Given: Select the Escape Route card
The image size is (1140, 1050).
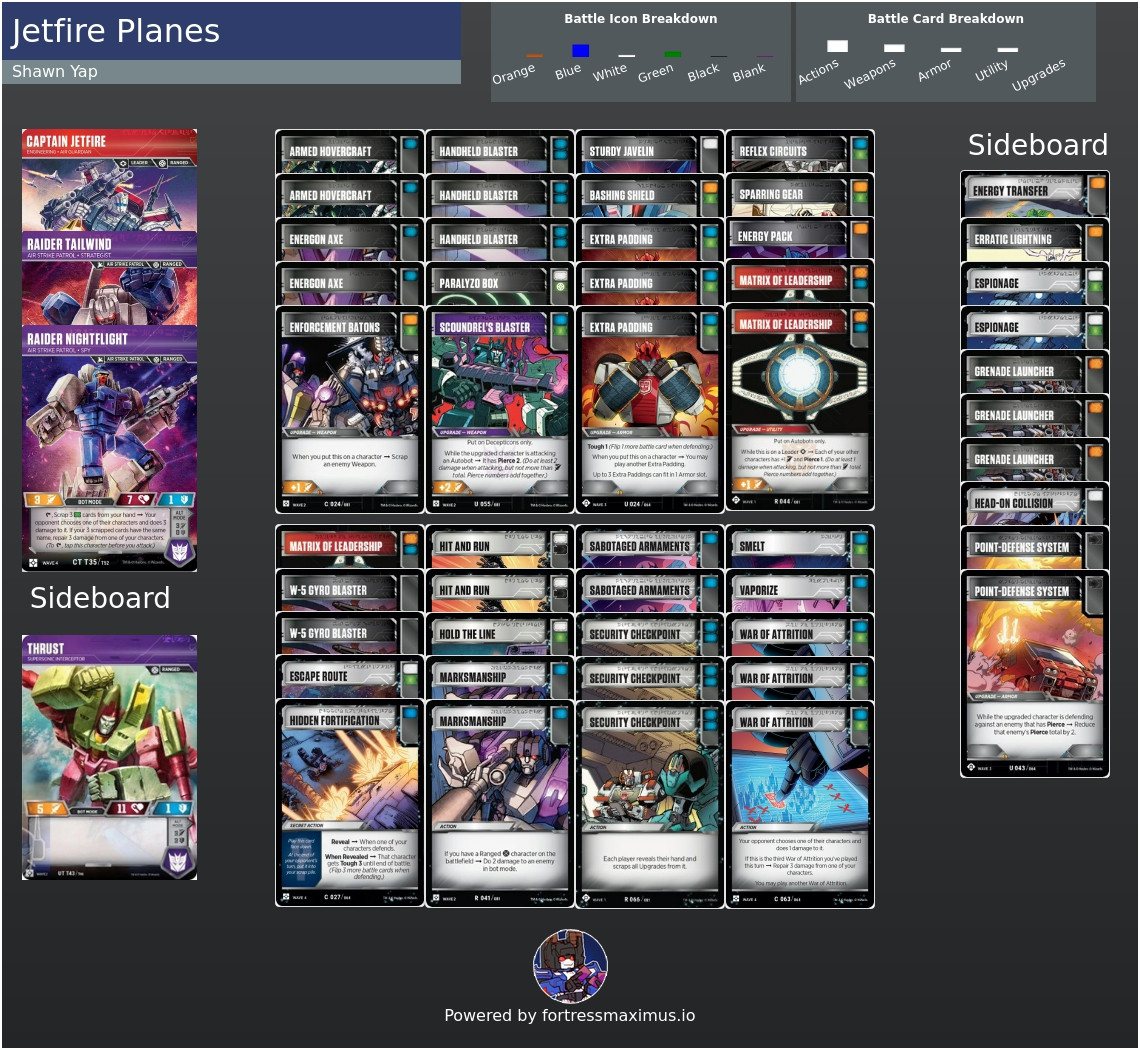Looking at the screenshot, I should pos(350,677).
